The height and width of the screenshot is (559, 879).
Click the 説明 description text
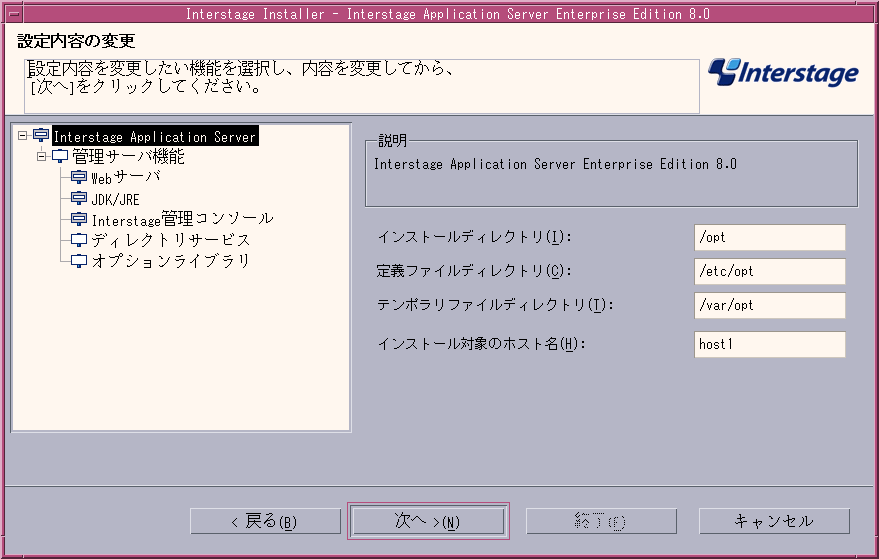pyautogui.click(x=555, y=164)
